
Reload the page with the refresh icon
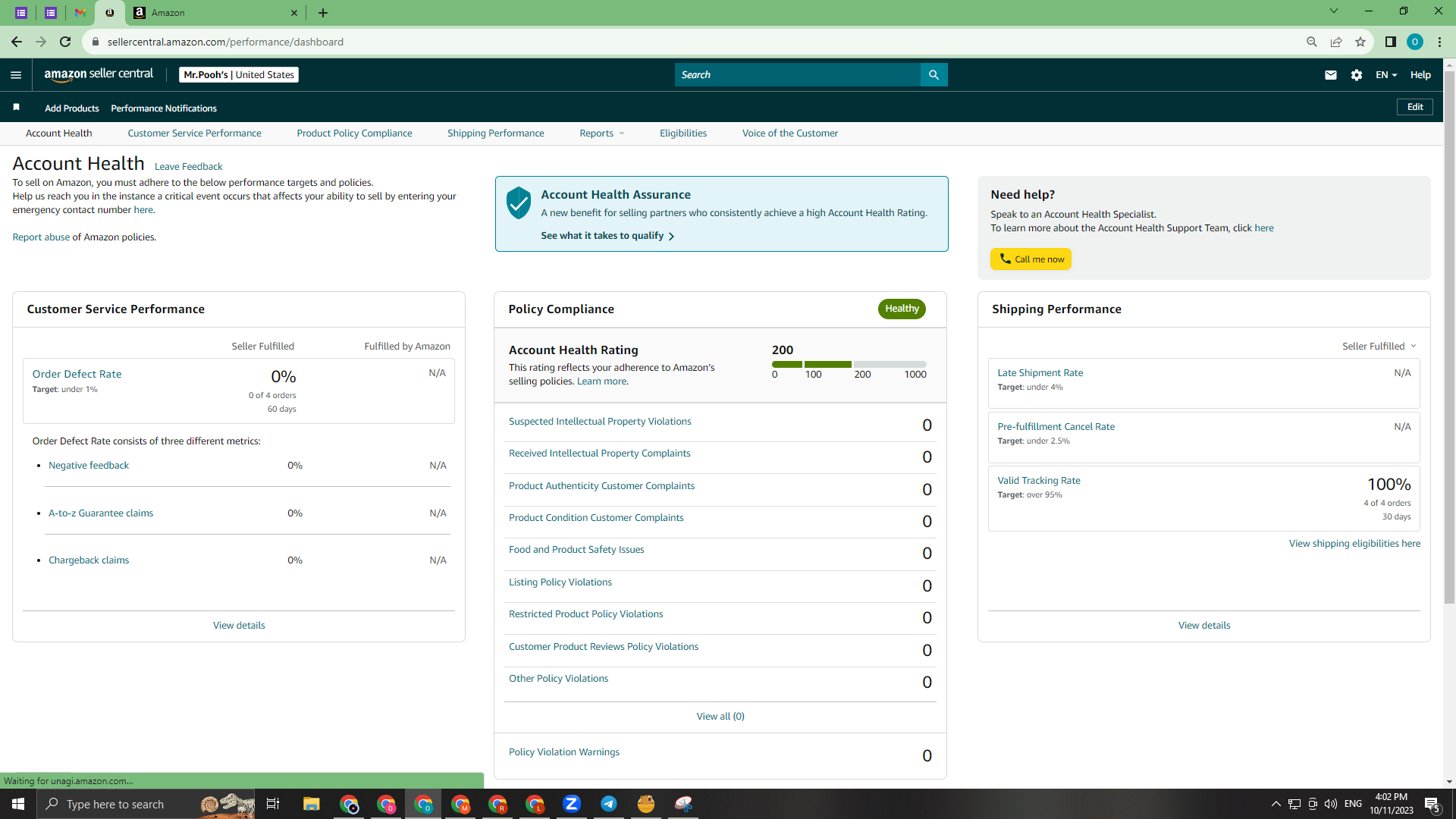65,42
